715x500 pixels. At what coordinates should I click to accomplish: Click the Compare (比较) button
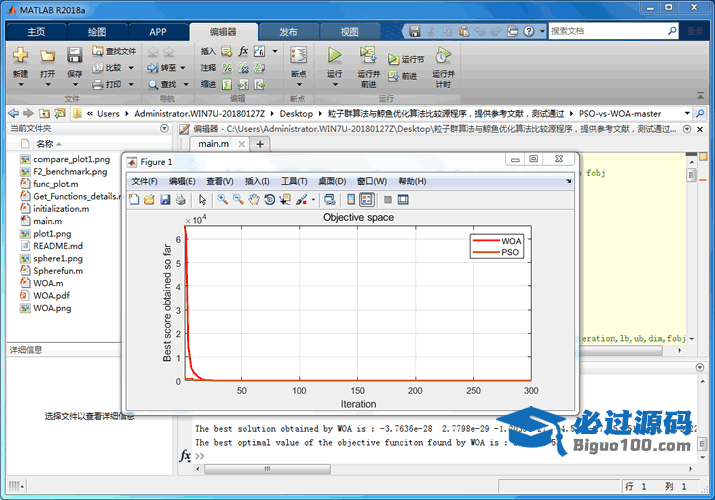point(109,67)
